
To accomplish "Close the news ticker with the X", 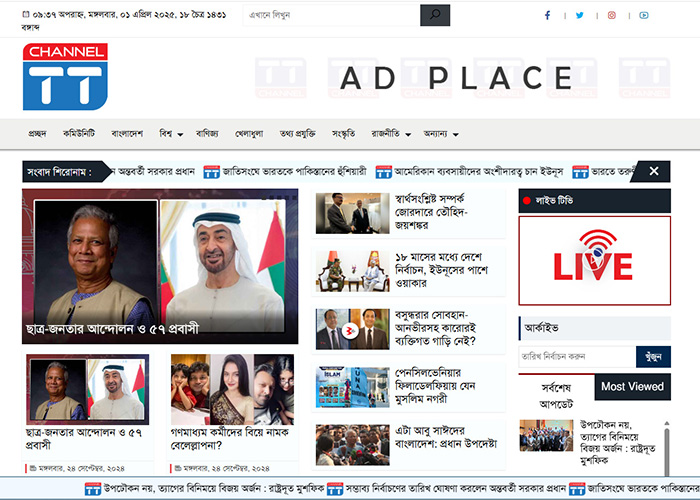I will 653,171.
